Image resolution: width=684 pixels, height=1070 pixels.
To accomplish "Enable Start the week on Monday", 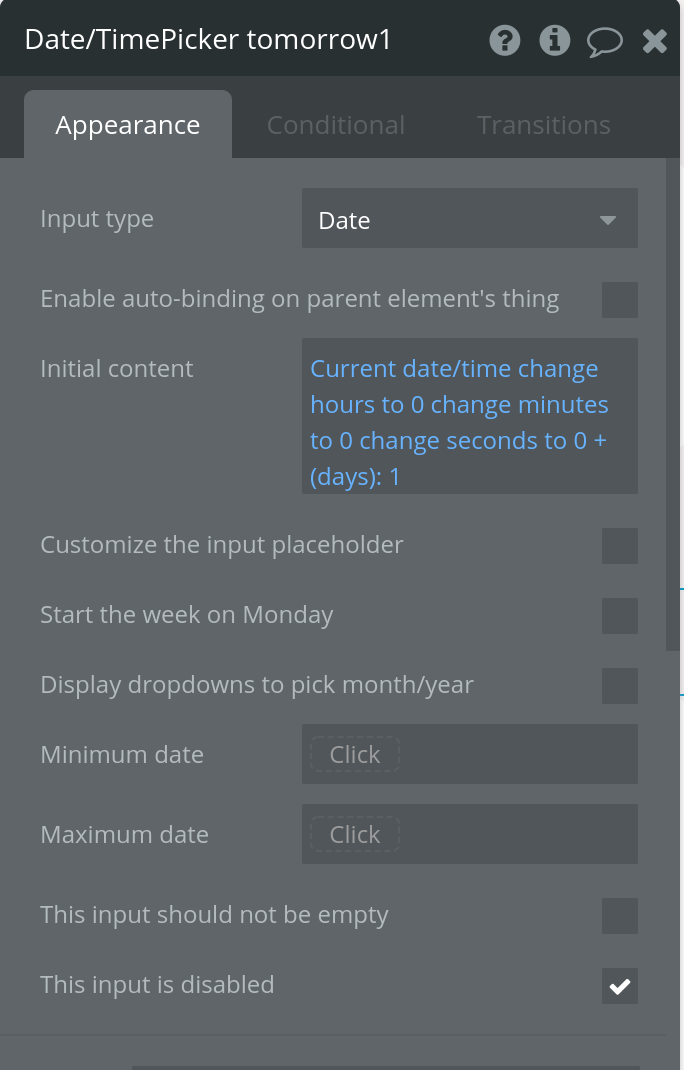I will pyautogui.click(x=620, y=616).
